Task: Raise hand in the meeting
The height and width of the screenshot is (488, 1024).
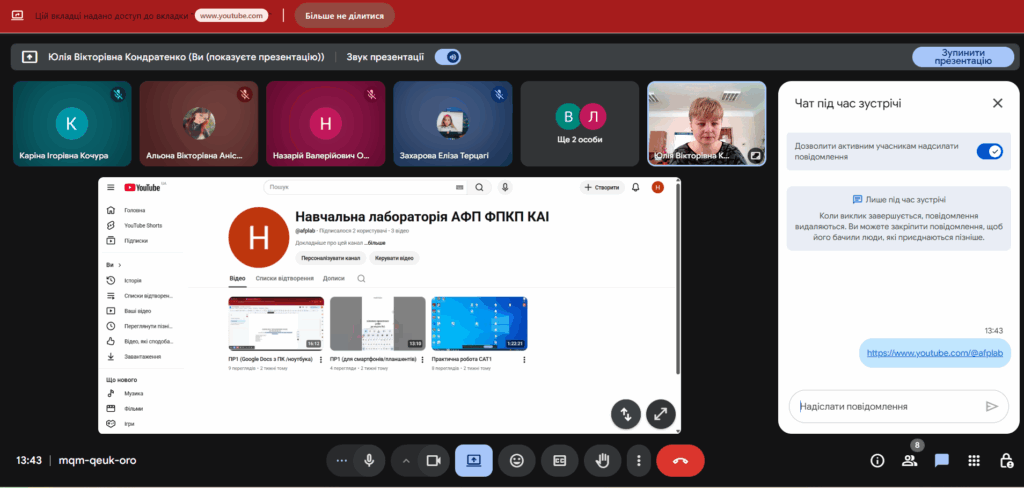Action: [x=602, y=461]
